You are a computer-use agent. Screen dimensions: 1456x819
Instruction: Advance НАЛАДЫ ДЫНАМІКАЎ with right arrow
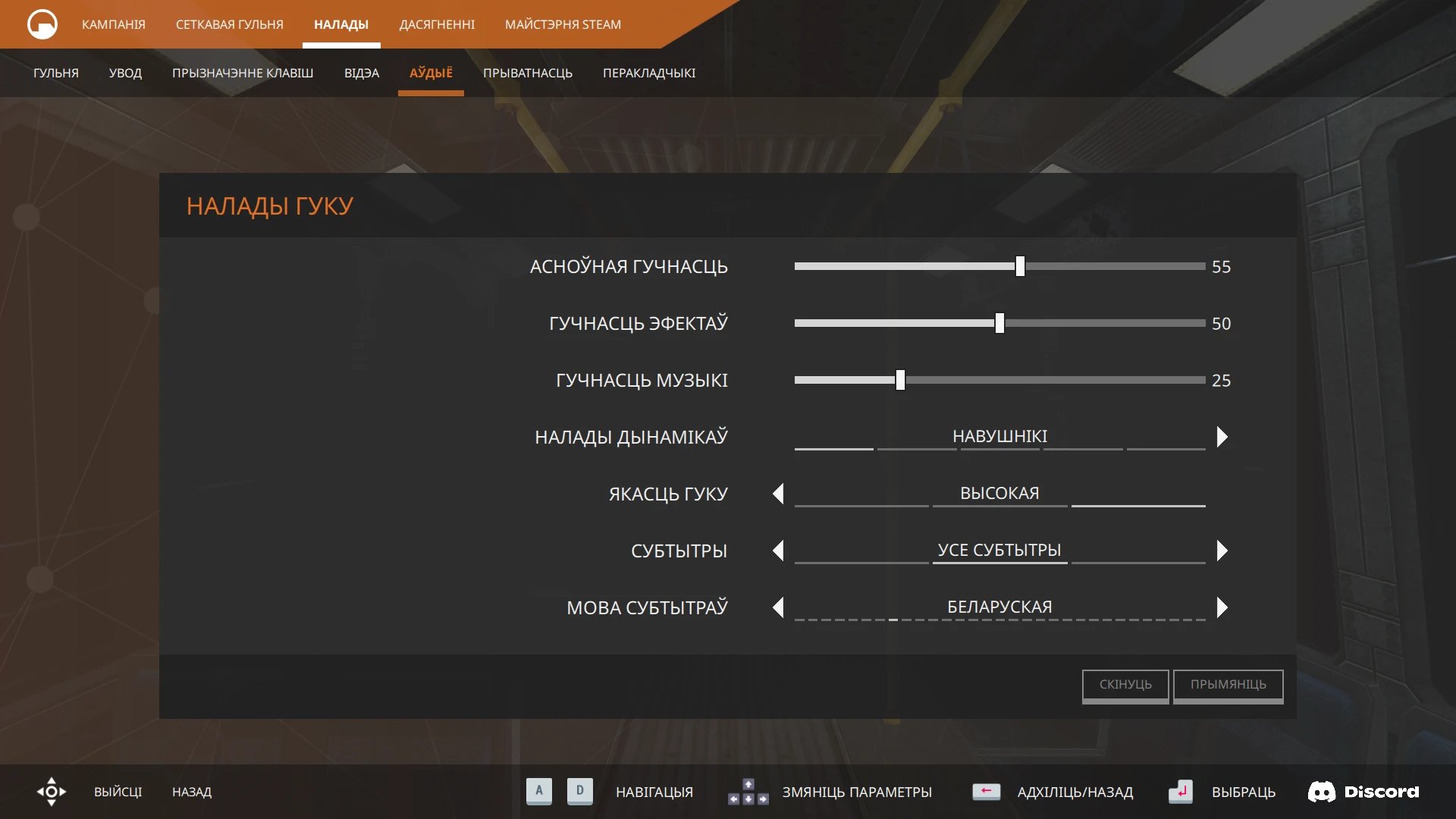pyautogui.click(x=1222, y=437)
